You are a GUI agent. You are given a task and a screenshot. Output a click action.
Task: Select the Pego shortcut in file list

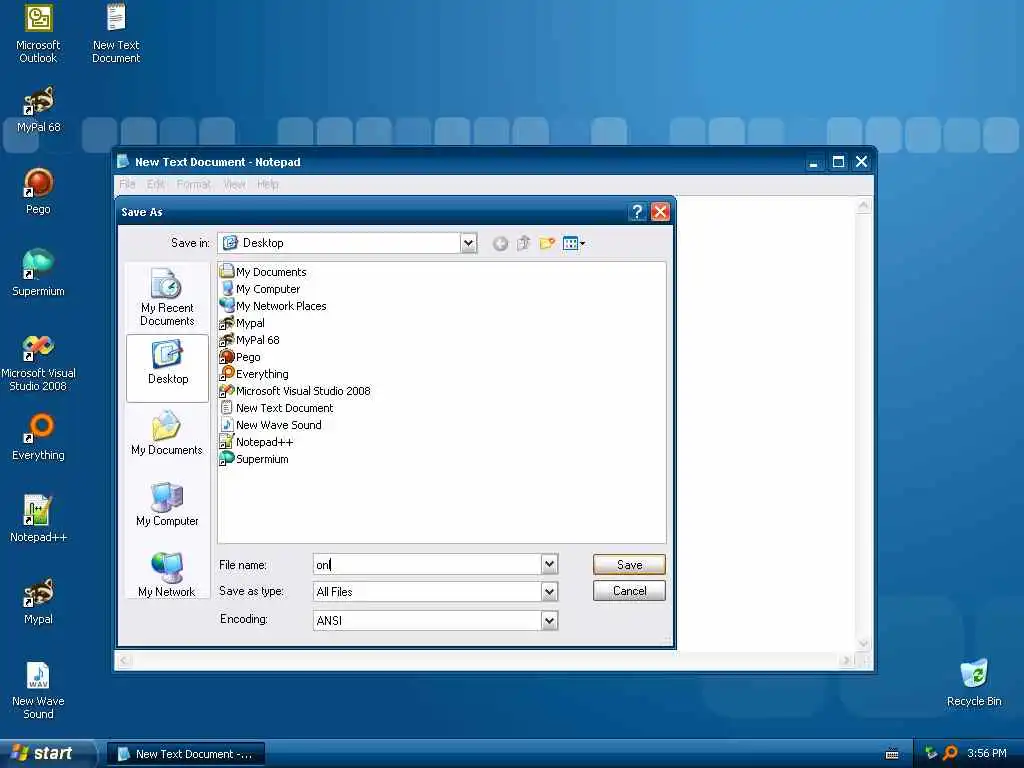point(240,357)
